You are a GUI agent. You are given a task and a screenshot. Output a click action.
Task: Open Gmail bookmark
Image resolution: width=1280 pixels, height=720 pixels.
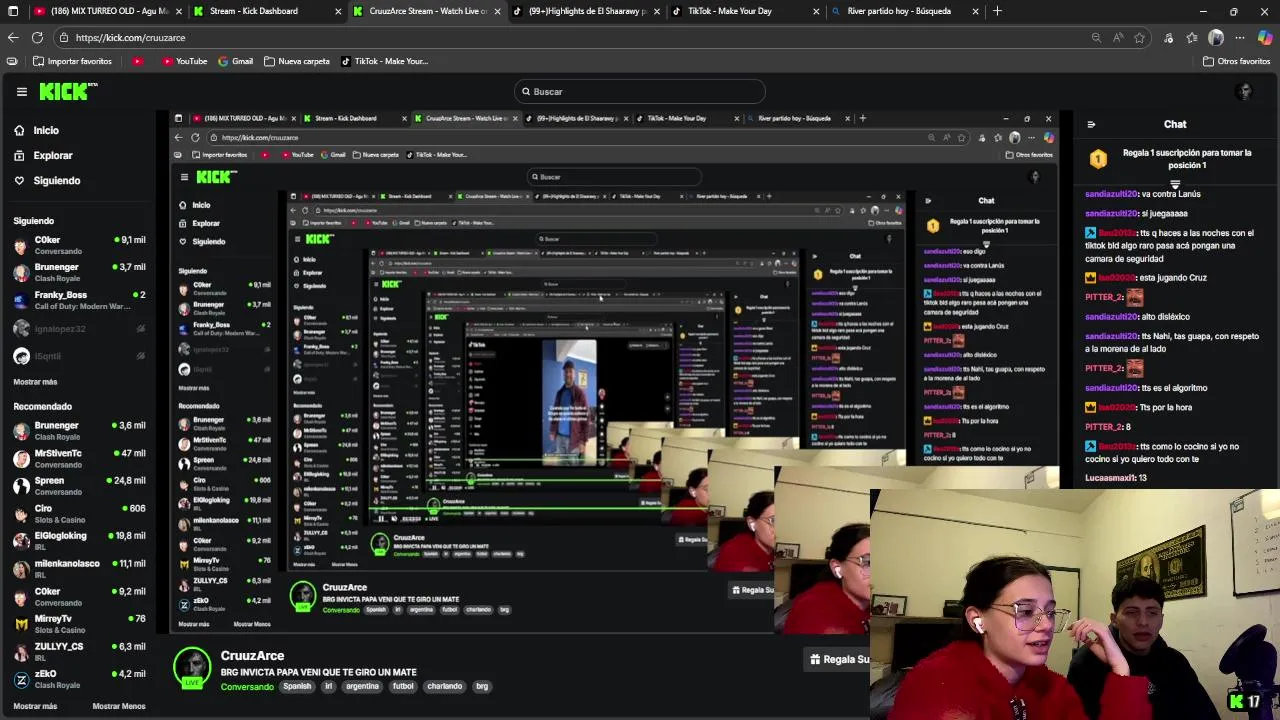point(235,61)
